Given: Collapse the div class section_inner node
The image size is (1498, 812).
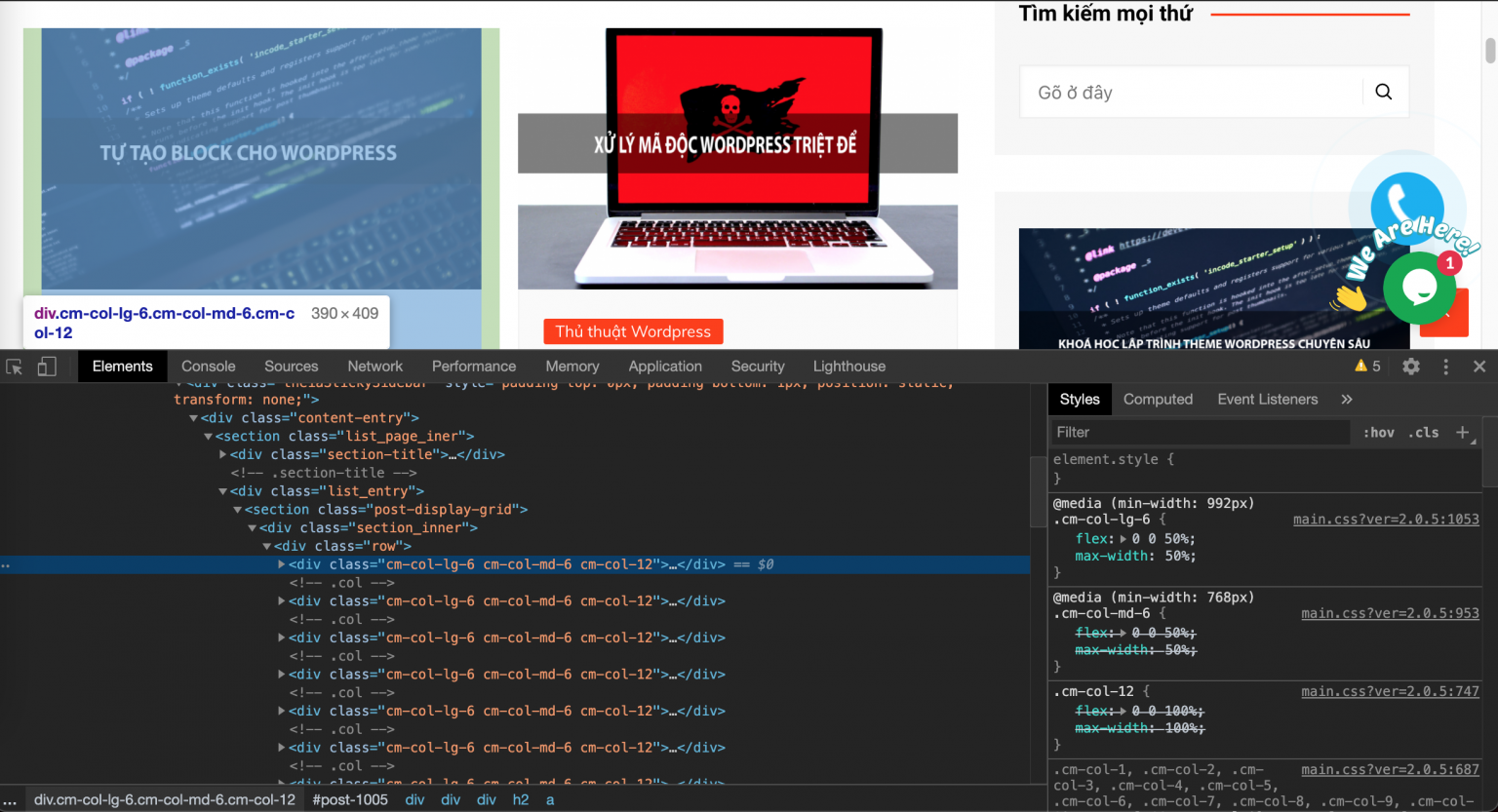Looking at the screenshot, I should (x=252, y=528).
